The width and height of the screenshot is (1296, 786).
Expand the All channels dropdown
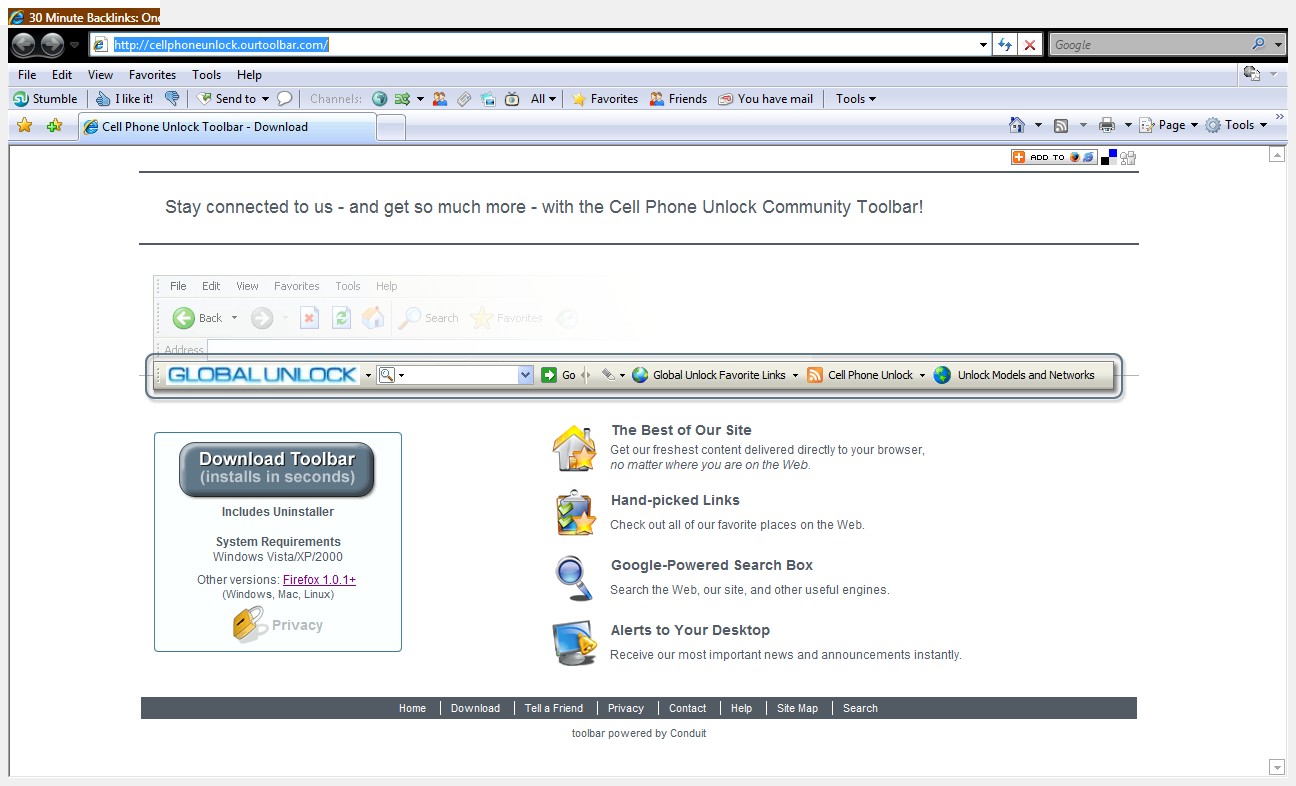(x=543, y=99)
